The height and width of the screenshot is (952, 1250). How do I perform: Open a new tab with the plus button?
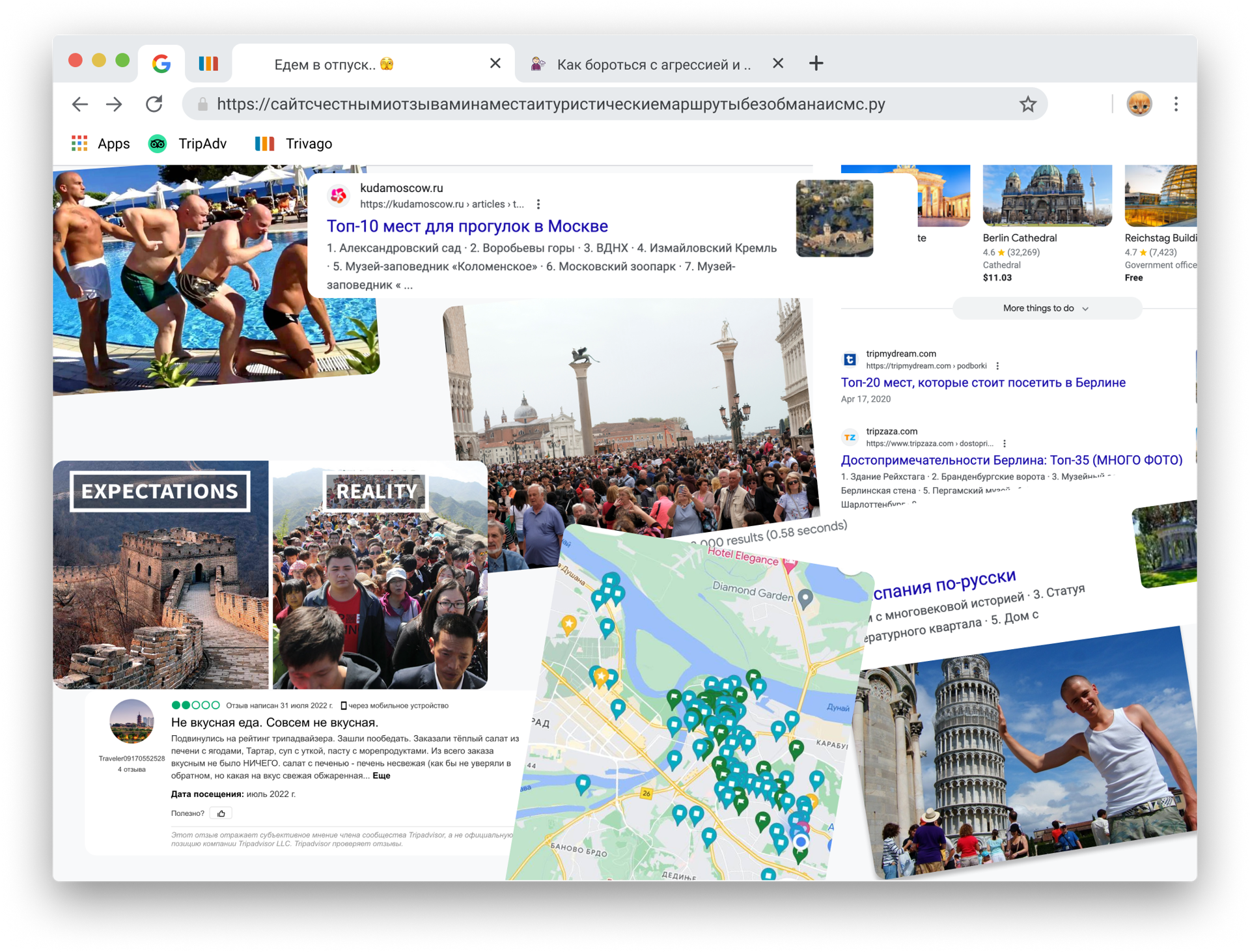[816, 63]
